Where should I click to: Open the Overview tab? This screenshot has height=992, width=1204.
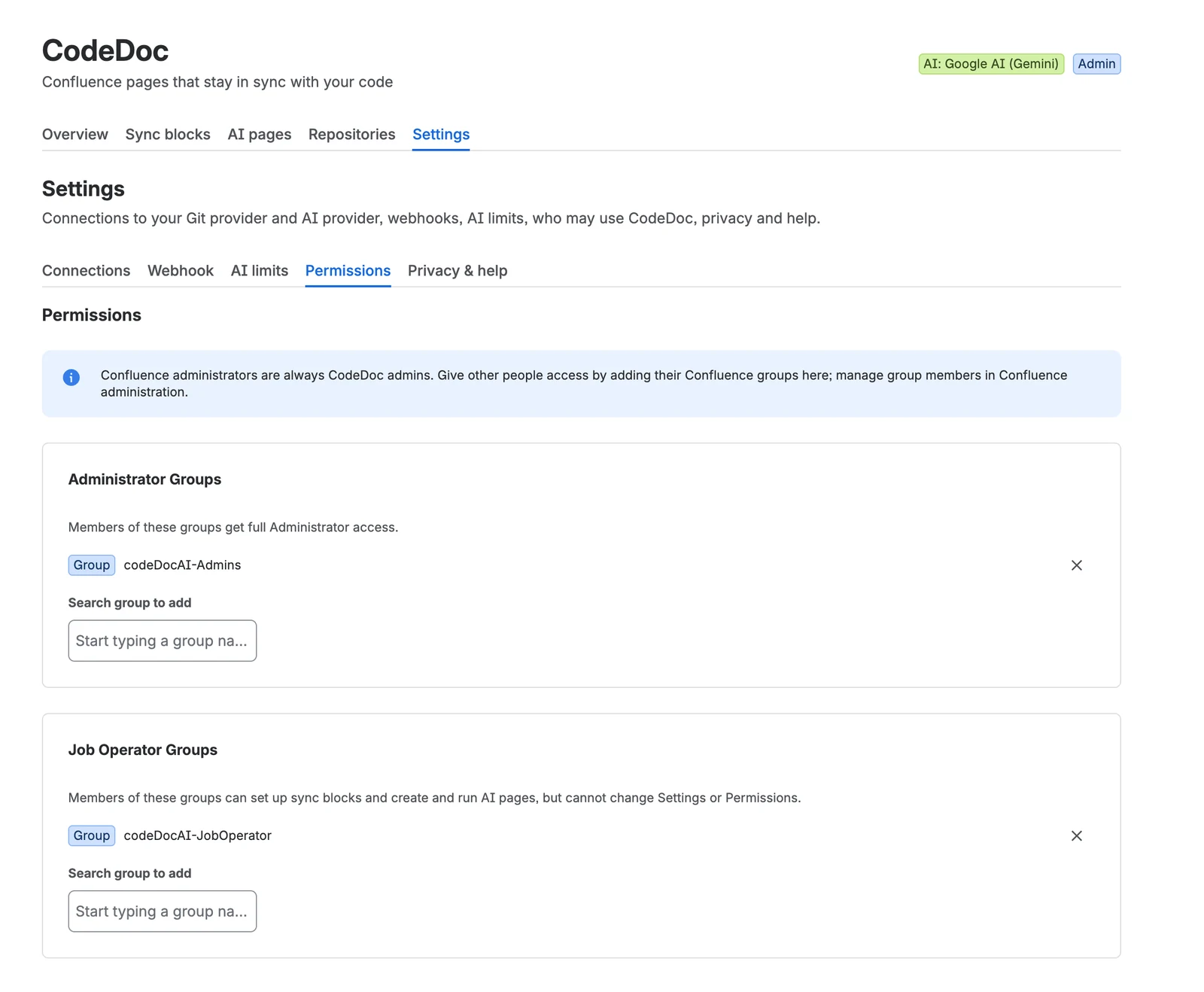pos(75,134)
